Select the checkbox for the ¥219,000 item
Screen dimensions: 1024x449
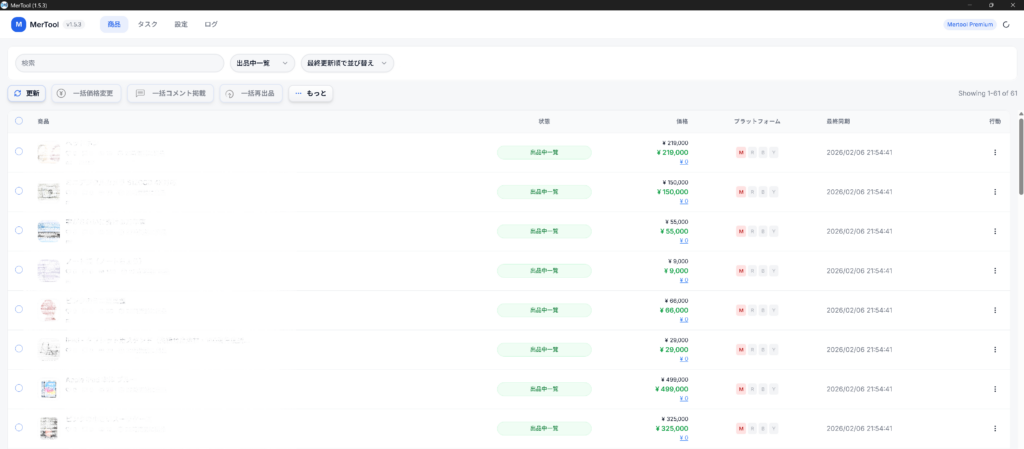19,152
